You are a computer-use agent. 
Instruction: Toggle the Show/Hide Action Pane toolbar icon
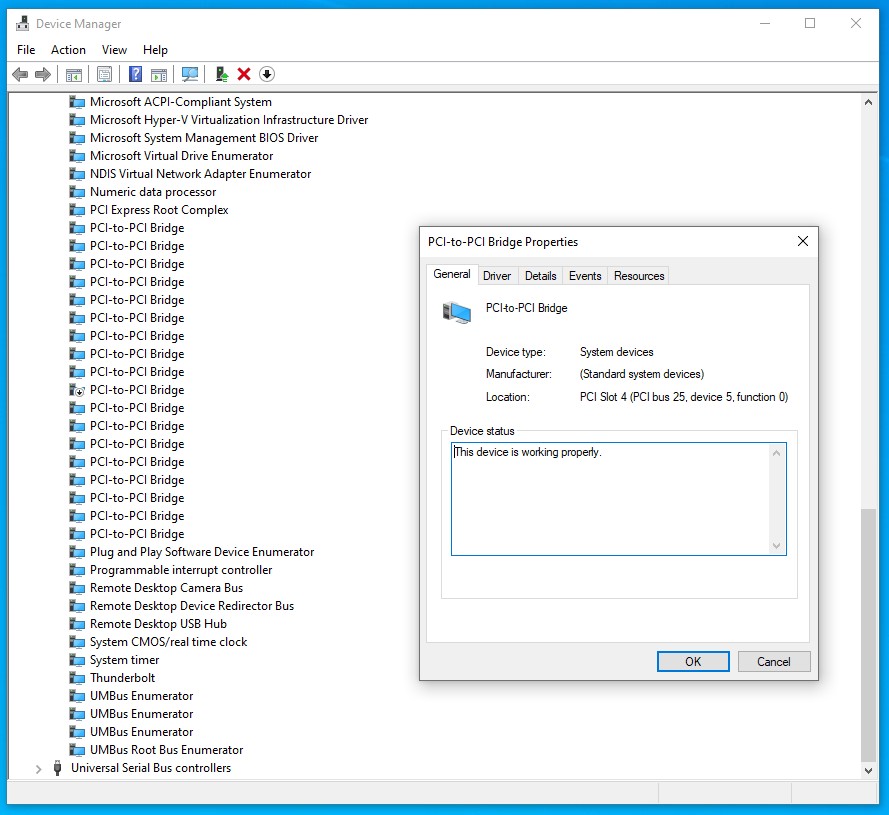(159, 74)
